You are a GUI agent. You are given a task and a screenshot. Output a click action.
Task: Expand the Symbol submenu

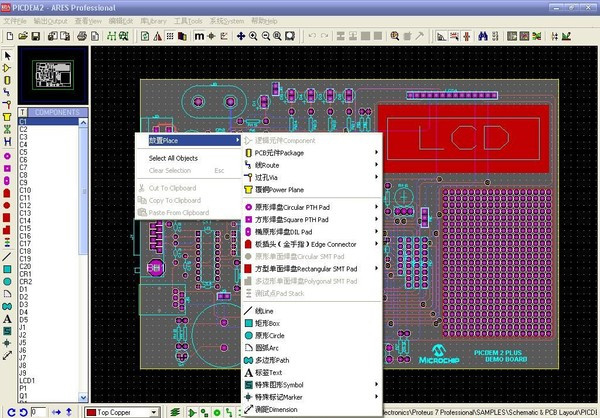coord(311,384)
